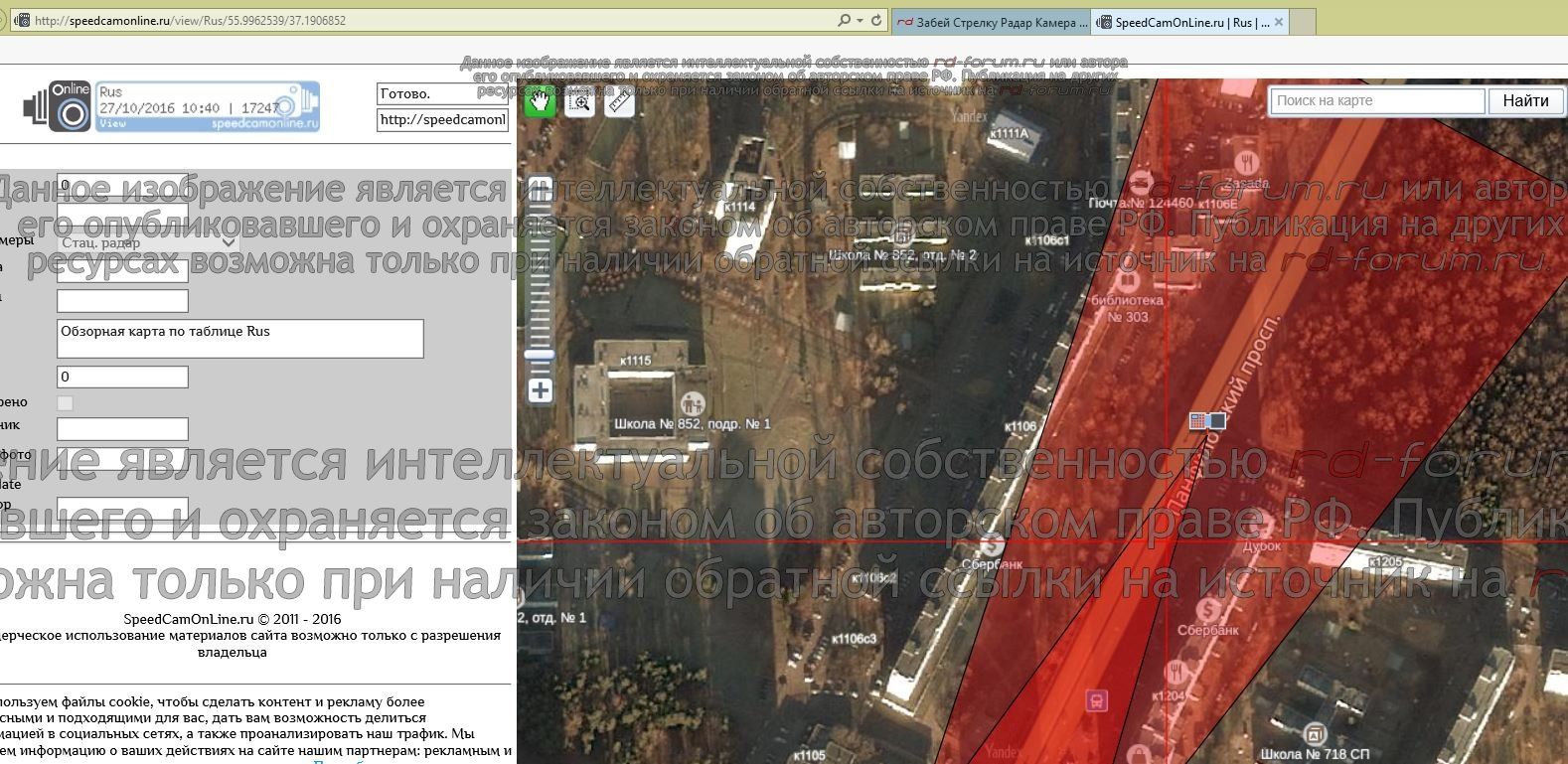The image size is (1568, 764).
Task: Click the к1114 building label
Action: tap(740, 207)
